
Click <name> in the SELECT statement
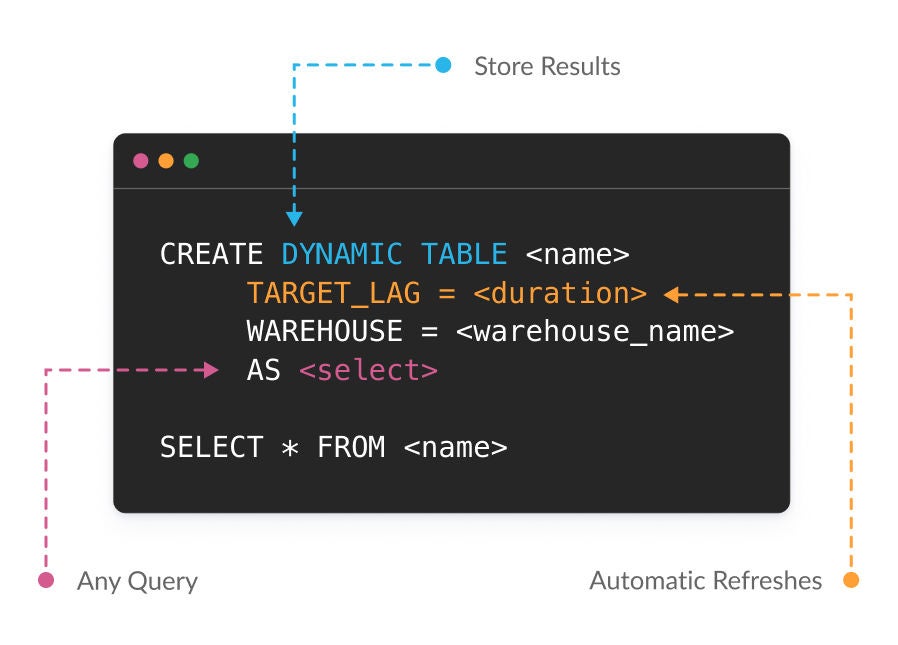point(455,447)
